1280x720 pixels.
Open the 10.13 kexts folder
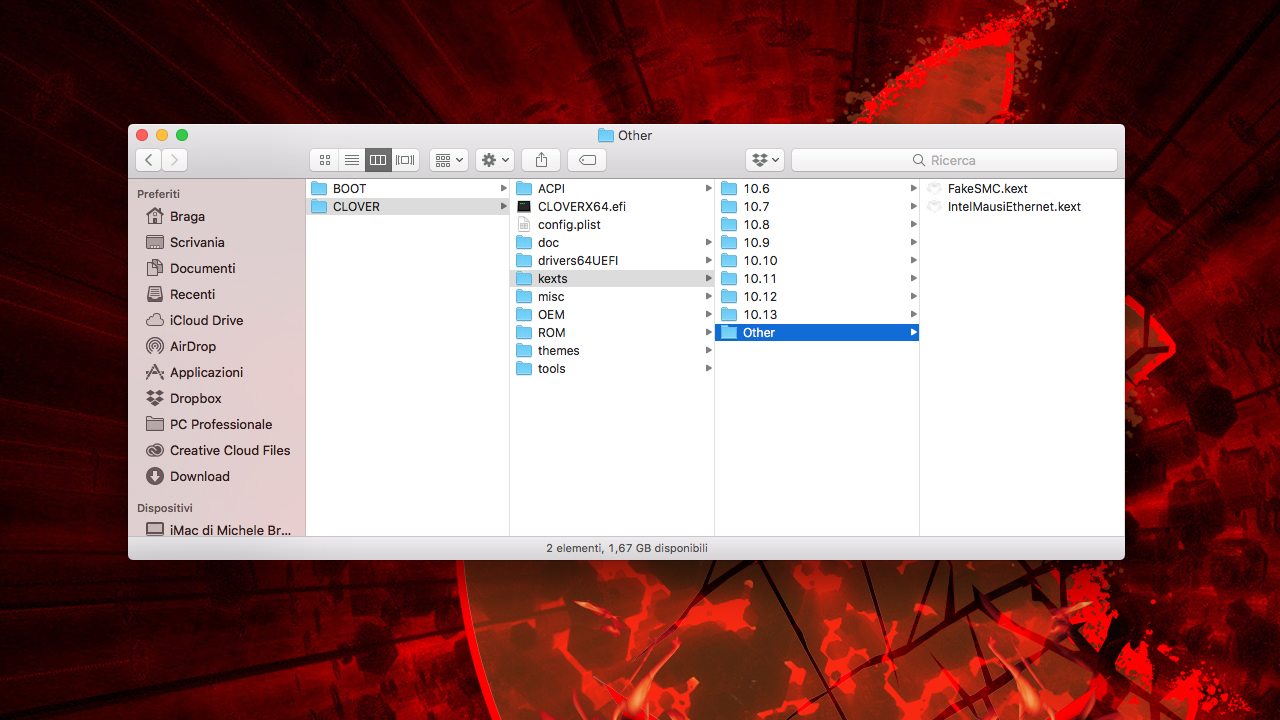click(760, 314)
